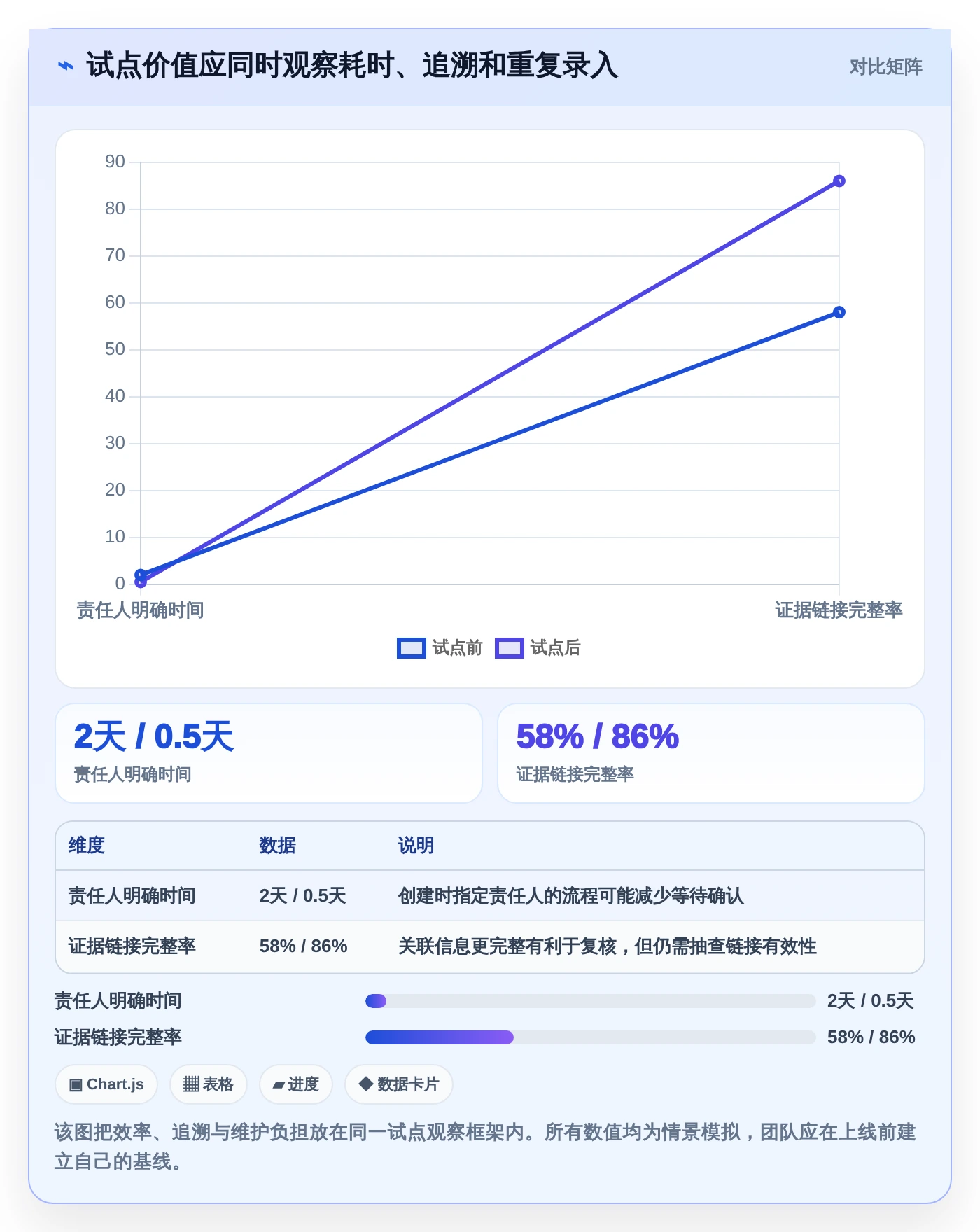
Task: Click the title 试点价值应同时观察耗时、追溯和重复录入
Action: point(352,66)
